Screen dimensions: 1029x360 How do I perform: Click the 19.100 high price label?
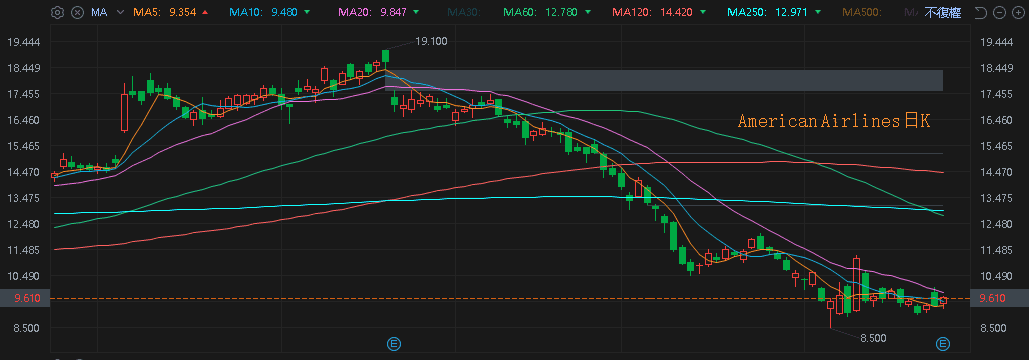pos(431,41)
